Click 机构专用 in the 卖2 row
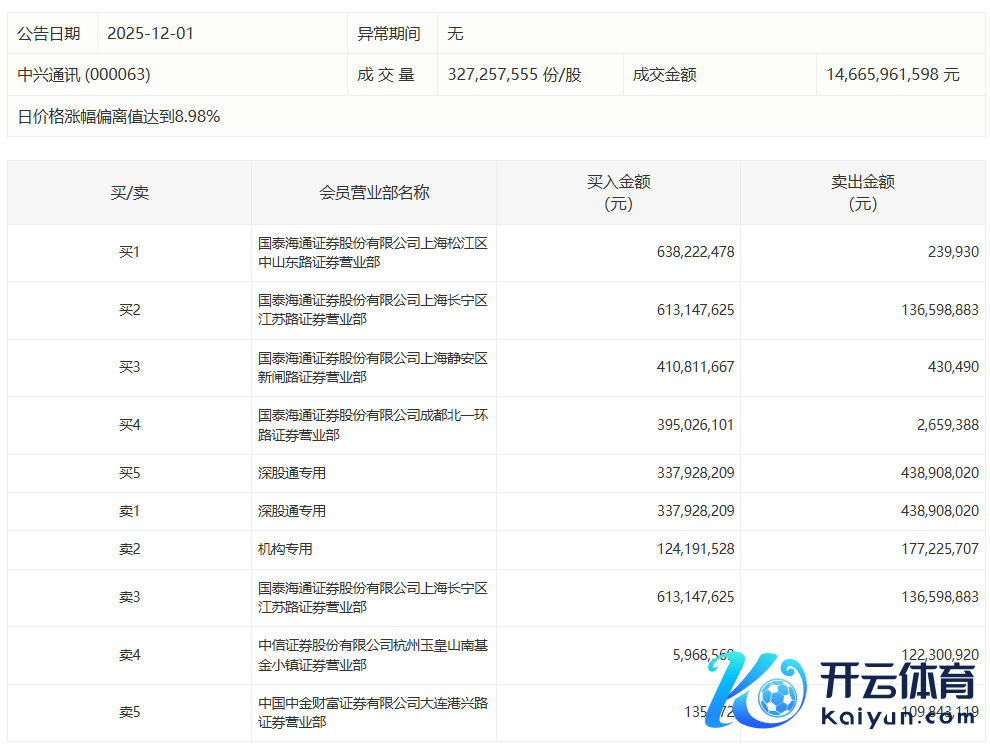 285,549
